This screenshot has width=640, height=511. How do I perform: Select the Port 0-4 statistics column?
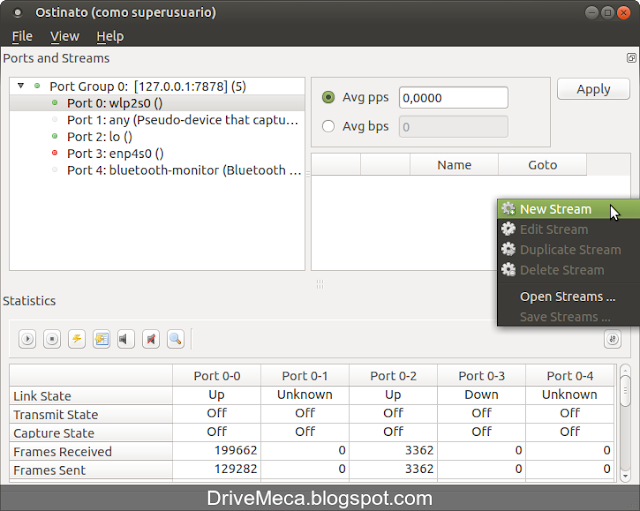(570, 375)
